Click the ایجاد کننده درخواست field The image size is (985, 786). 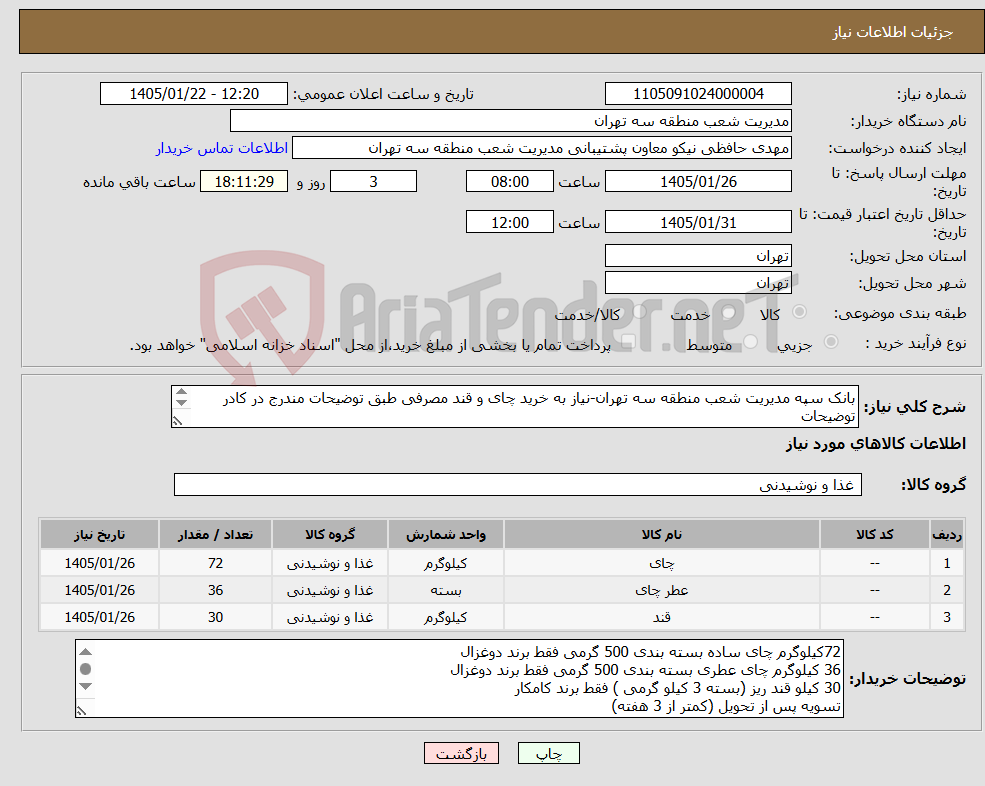(541, 148)
